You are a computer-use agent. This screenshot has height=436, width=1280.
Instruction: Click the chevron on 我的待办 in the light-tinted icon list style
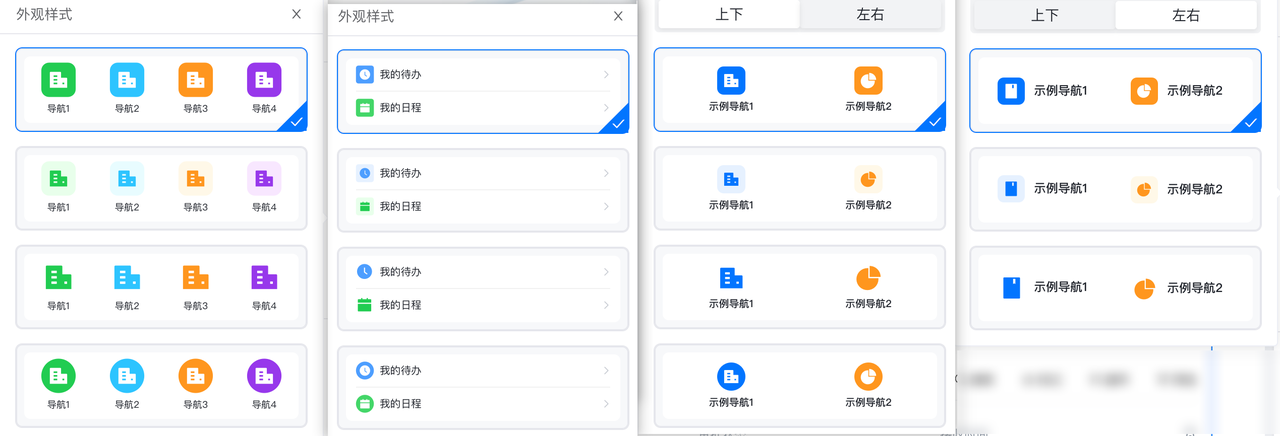(606, 173)
